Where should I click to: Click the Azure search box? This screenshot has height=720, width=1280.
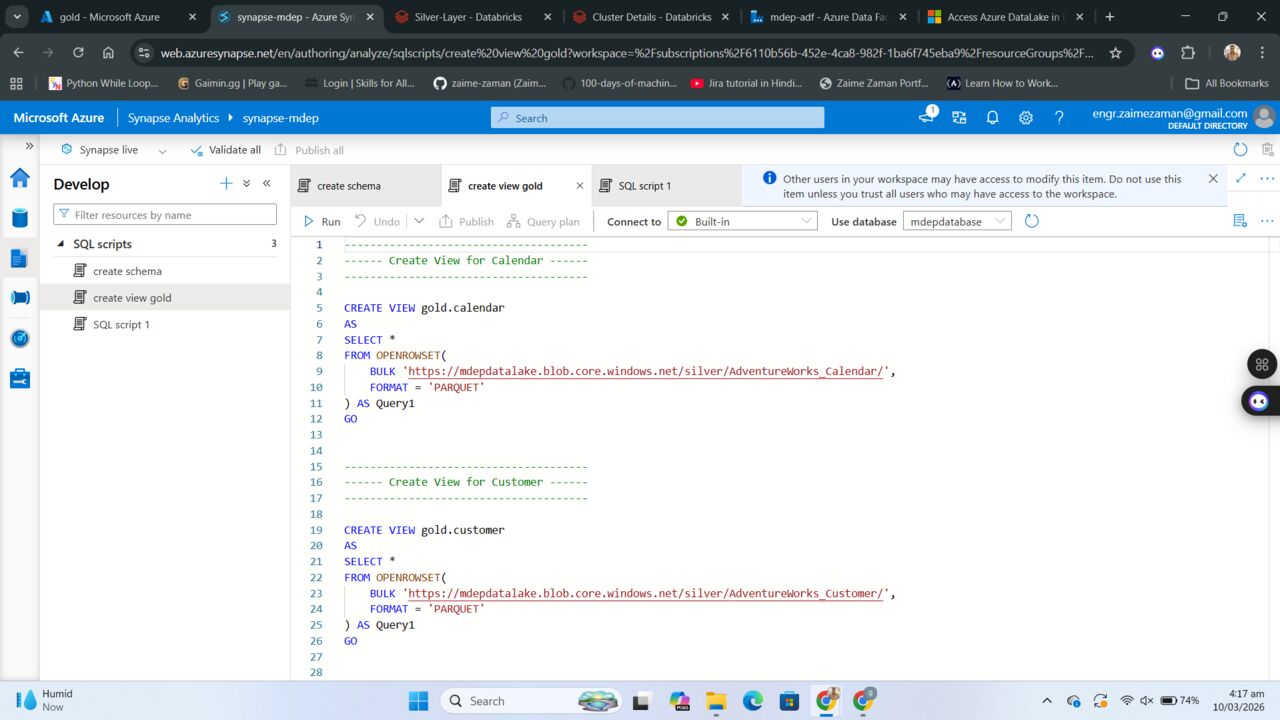click(x=657, y=118)
